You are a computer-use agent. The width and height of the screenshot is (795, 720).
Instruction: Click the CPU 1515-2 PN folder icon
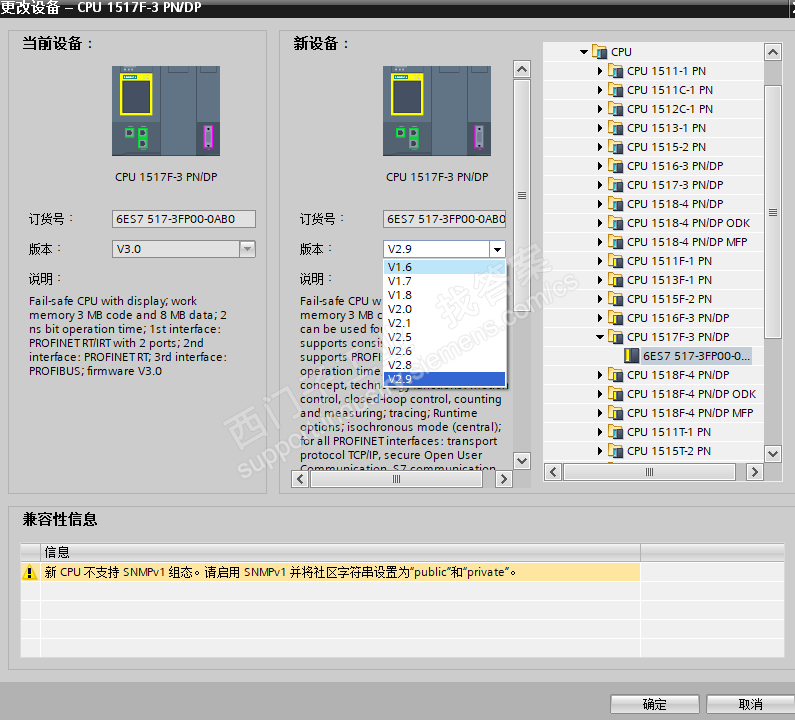[x=615, y=147]
